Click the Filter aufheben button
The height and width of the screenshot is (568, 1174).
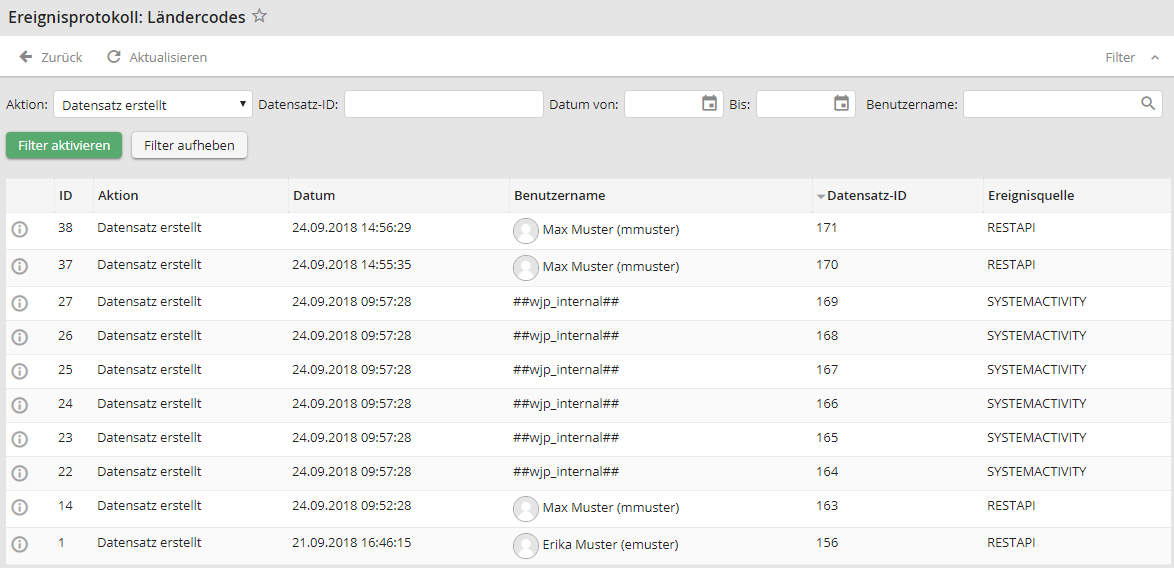pyautogui.click(x=189, y=146)
